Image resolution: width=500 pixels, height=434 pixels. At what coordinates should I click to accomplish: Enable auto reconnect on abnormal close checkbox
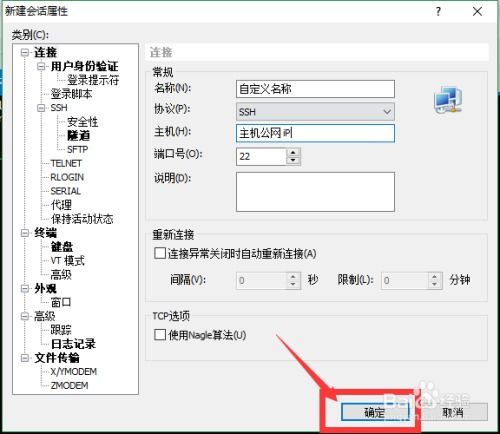coord(160,253)
